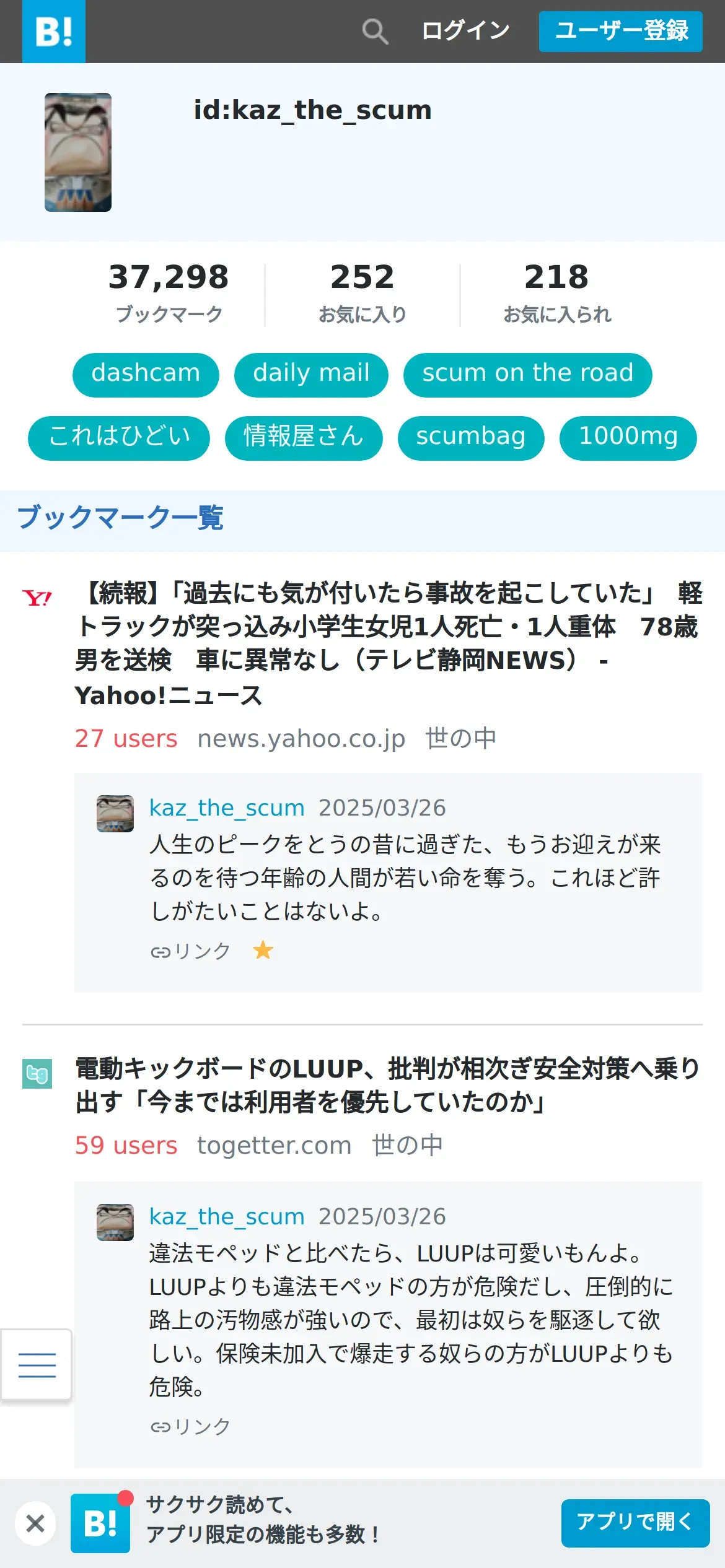Click the ユーザー登録 button
This screenshot has width=725, height=1568.
tap(621, 31)
